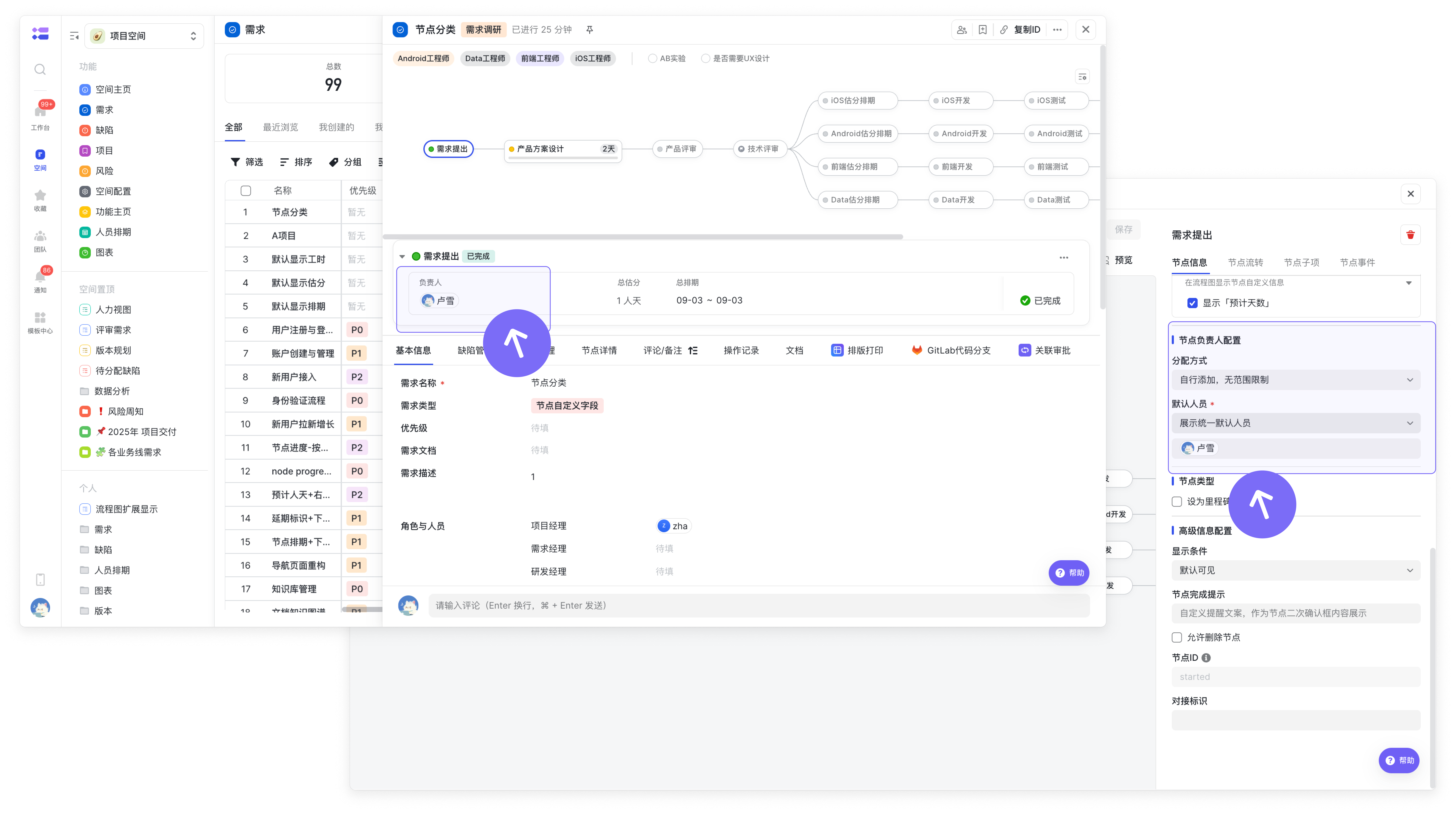The image size is (1456, 814).
Task: Open the 关联审批 tab
Action: pyautogui.click(x=1044, y=351)
